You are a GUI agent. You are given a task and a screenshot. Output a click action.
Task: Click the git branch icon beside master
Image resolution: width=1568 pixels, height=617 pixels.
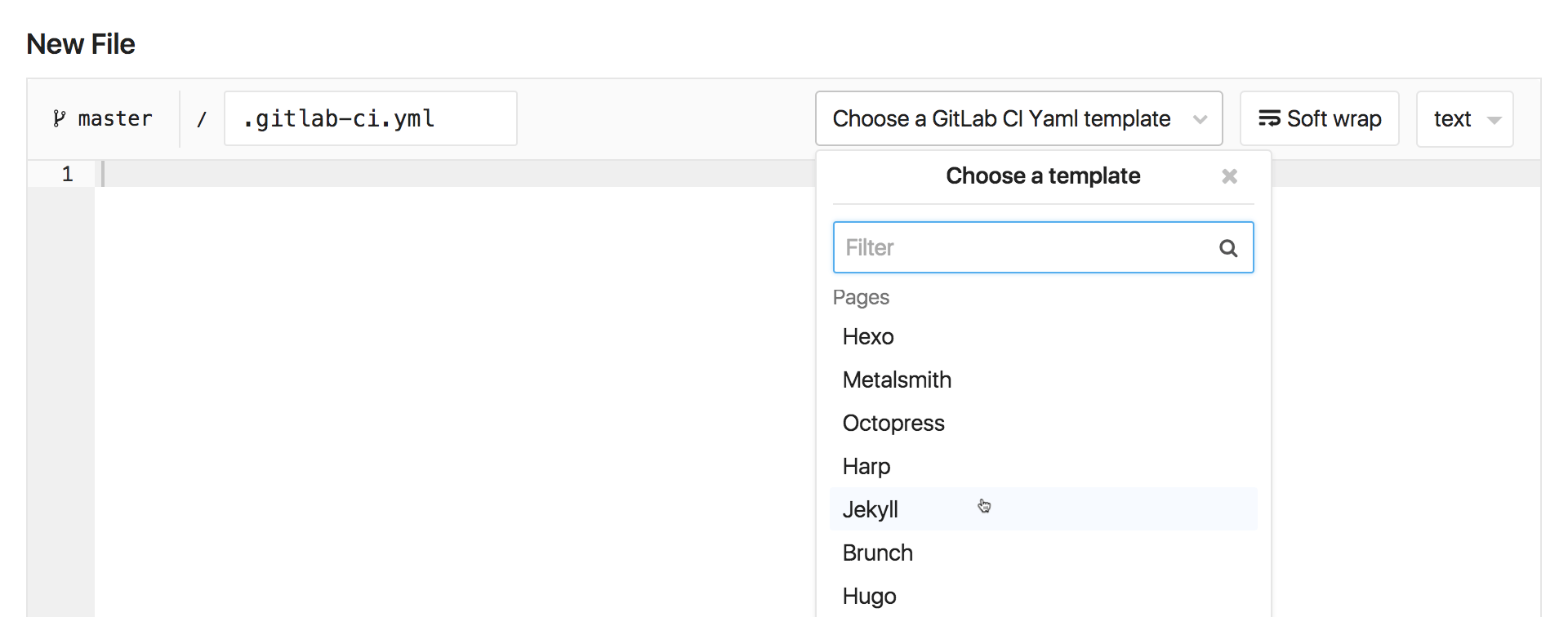pos(57,118)
